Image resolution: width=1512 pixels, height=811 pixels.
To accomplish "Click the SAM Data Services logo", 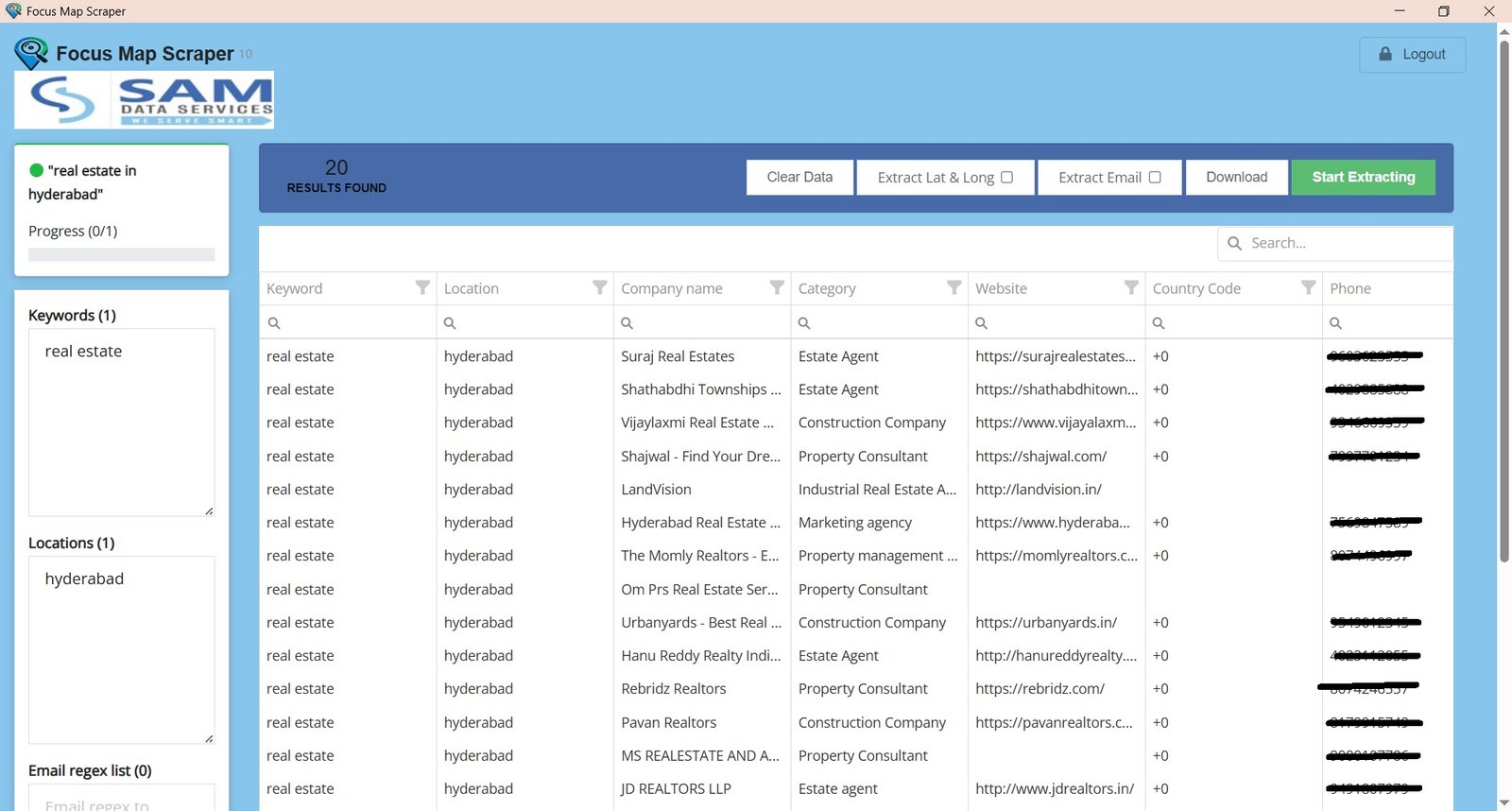I will tap(145, 100).
